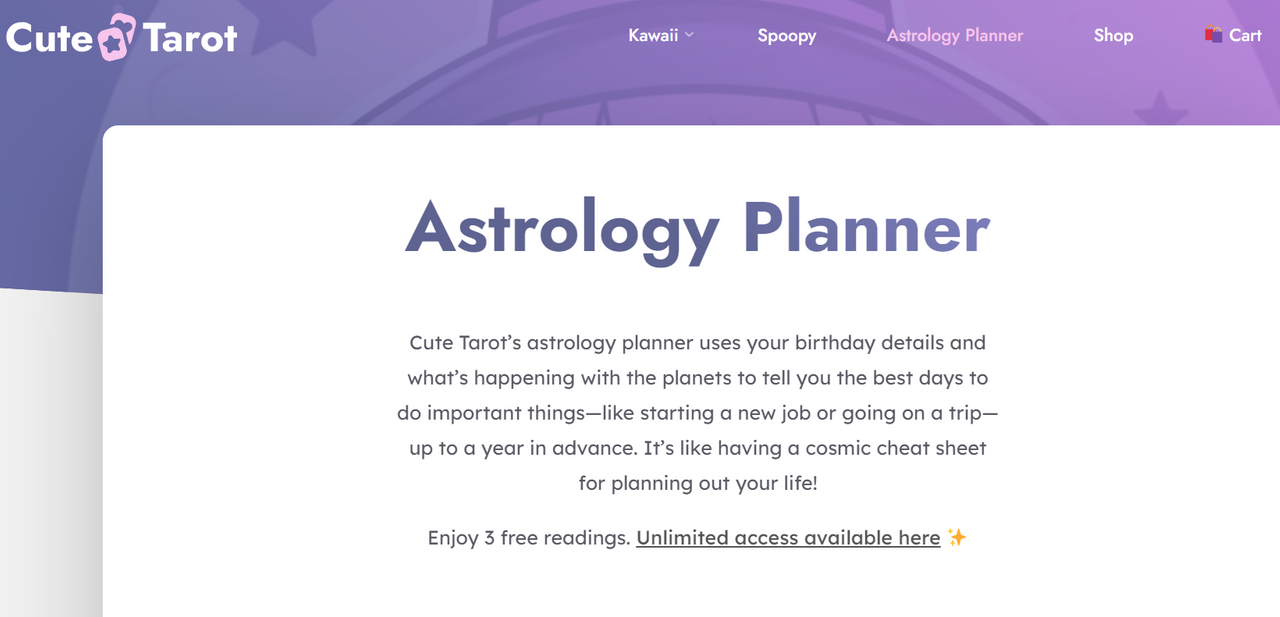The height and width of the screenshot is (617, 1280).
Task: Click the sparkles emoji after the link
Action: (x=957, y=538)
